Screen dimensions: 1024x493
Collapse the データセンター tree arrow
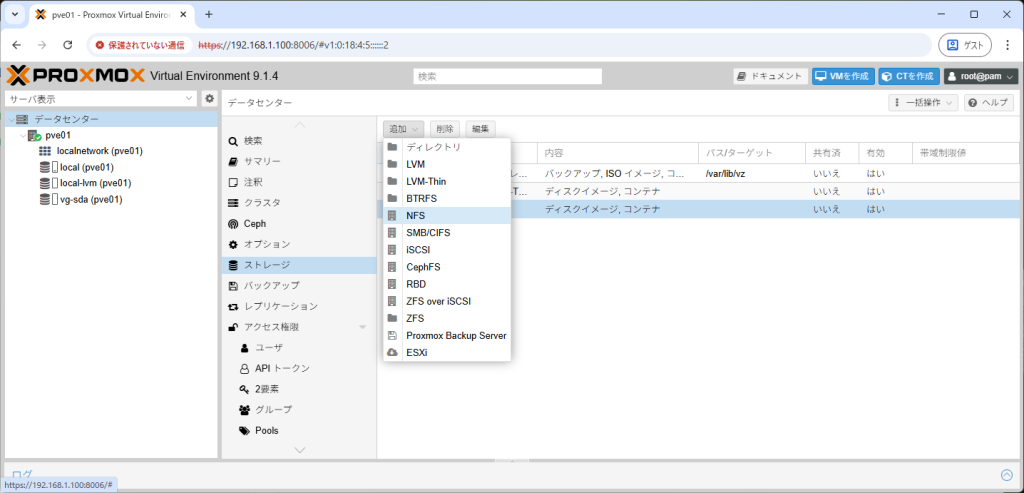pyautogui.click(x=11, y=120)
